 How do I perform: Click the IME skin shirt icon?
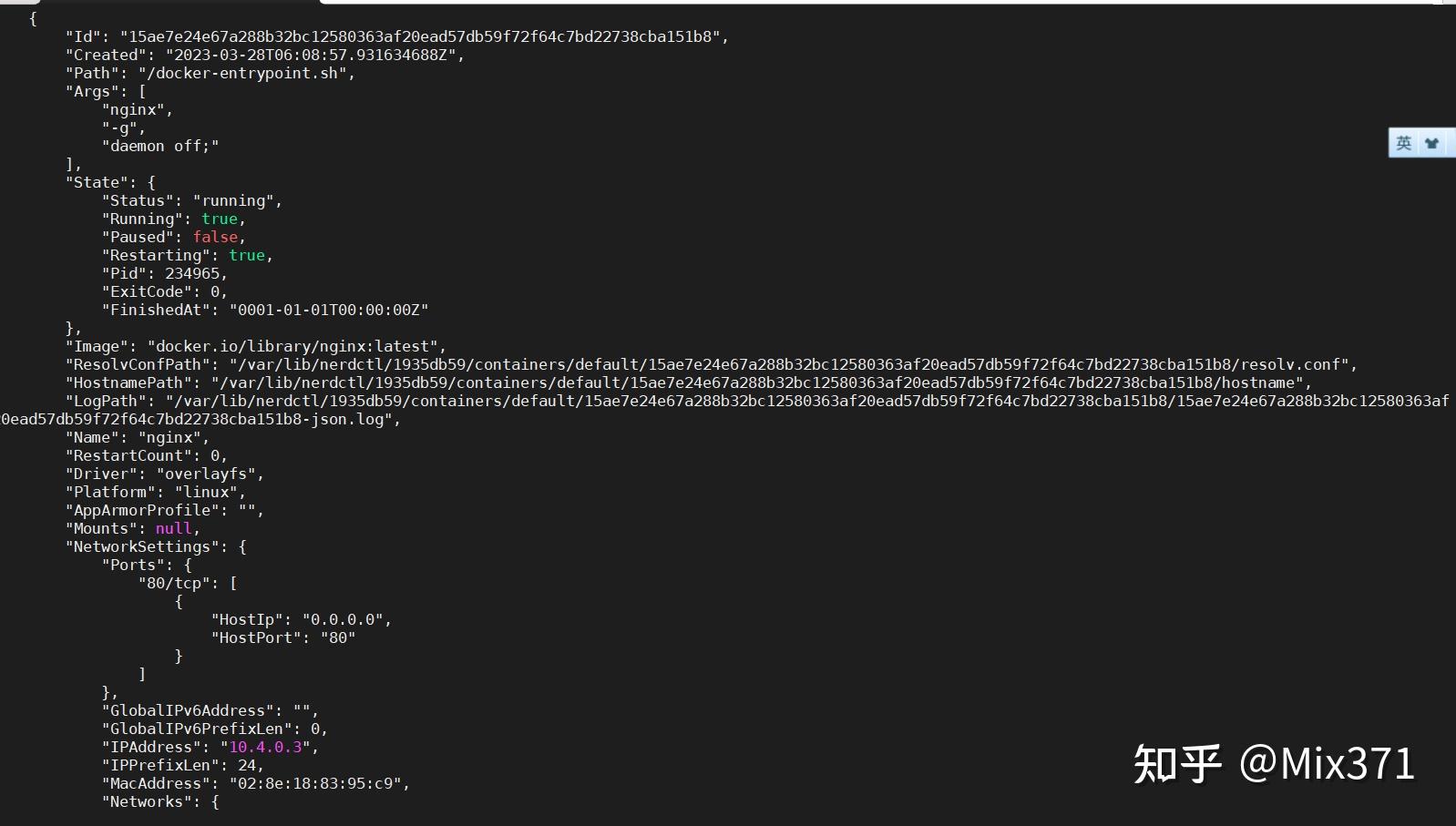(1432, 143)
